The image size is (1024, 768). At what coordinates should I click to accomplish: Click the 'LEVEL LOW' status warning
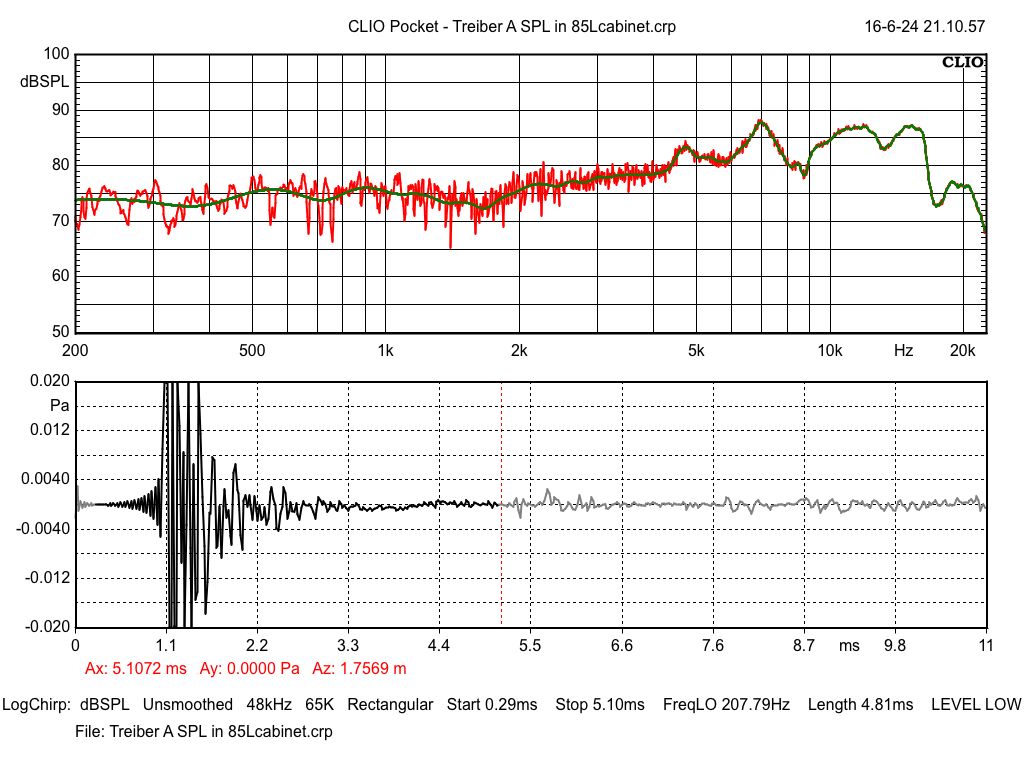976,705
